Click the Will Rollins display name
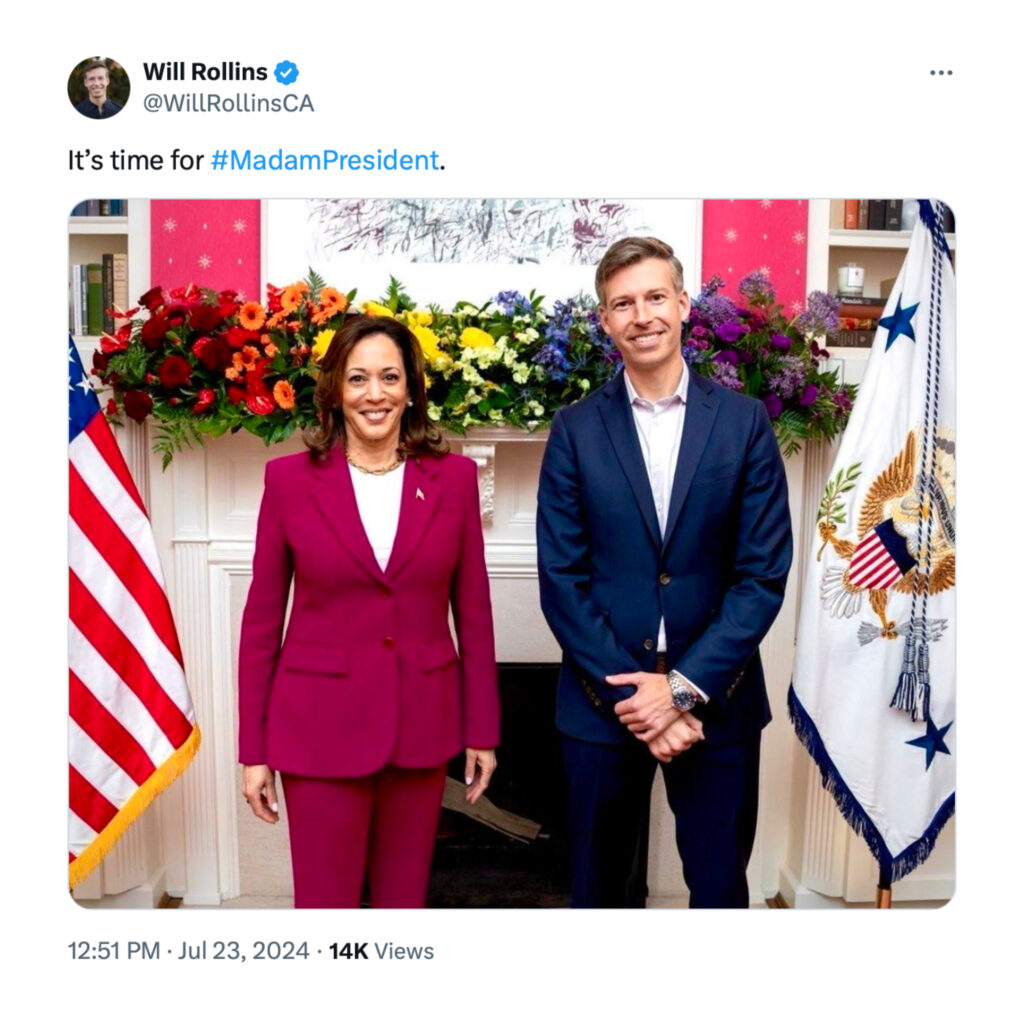Viewport: 1024px width, 1024px height. [205, 72]
